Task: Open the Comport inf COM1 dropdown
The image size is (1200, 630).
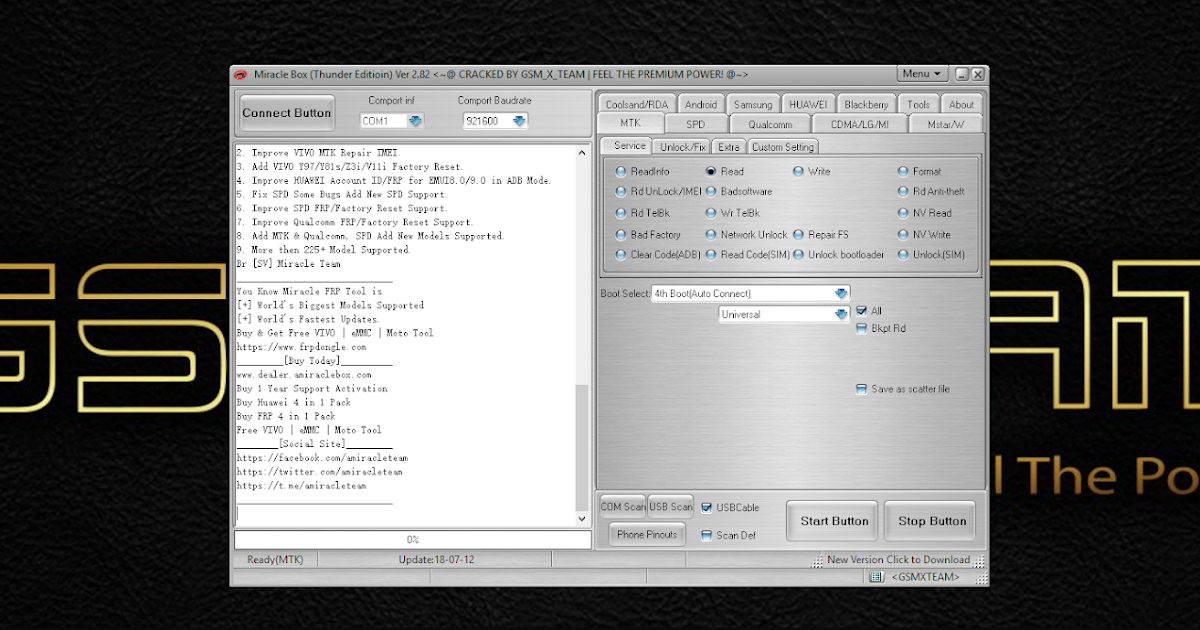Action: 392,121
